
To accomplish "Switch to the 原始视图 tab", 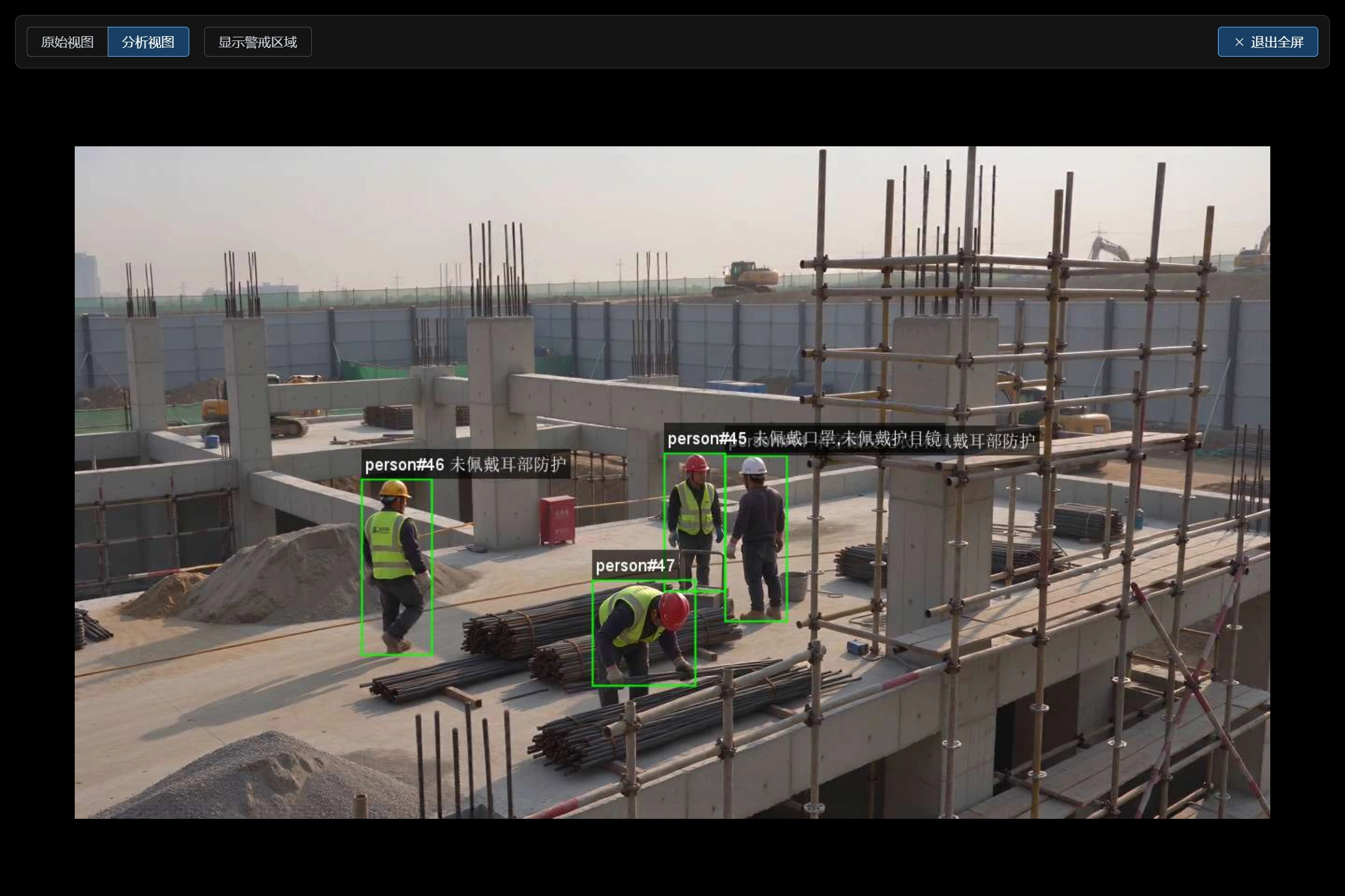I will (67, 42).
